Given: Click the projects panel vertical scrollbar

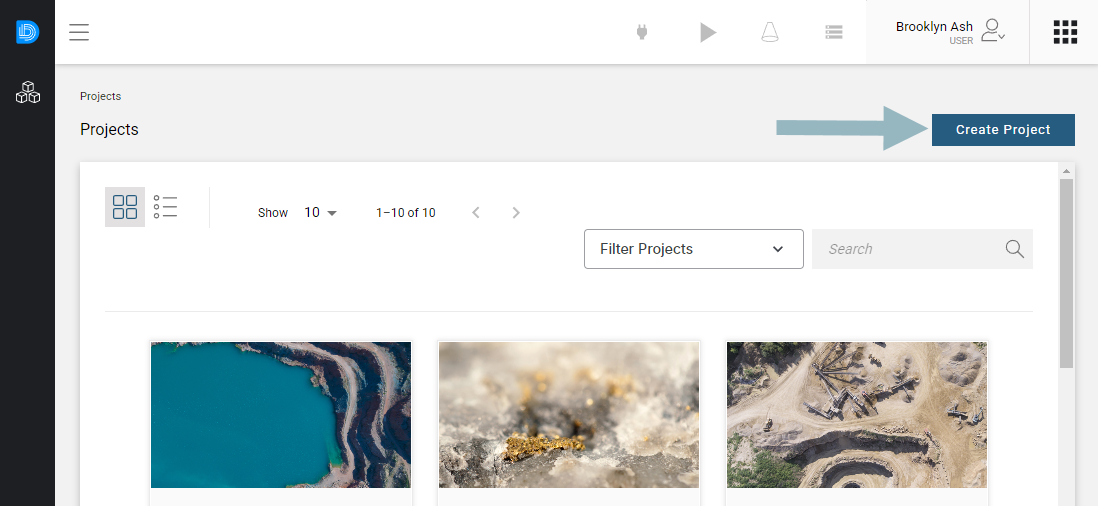Looking at the screenshot, I should coord(1066,273).
